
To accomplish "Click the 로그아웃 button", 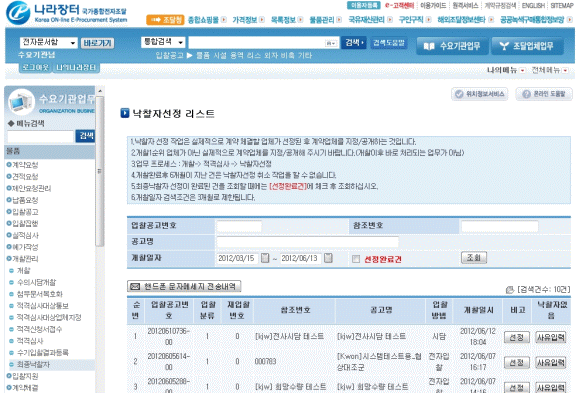I will coord(35,67).
